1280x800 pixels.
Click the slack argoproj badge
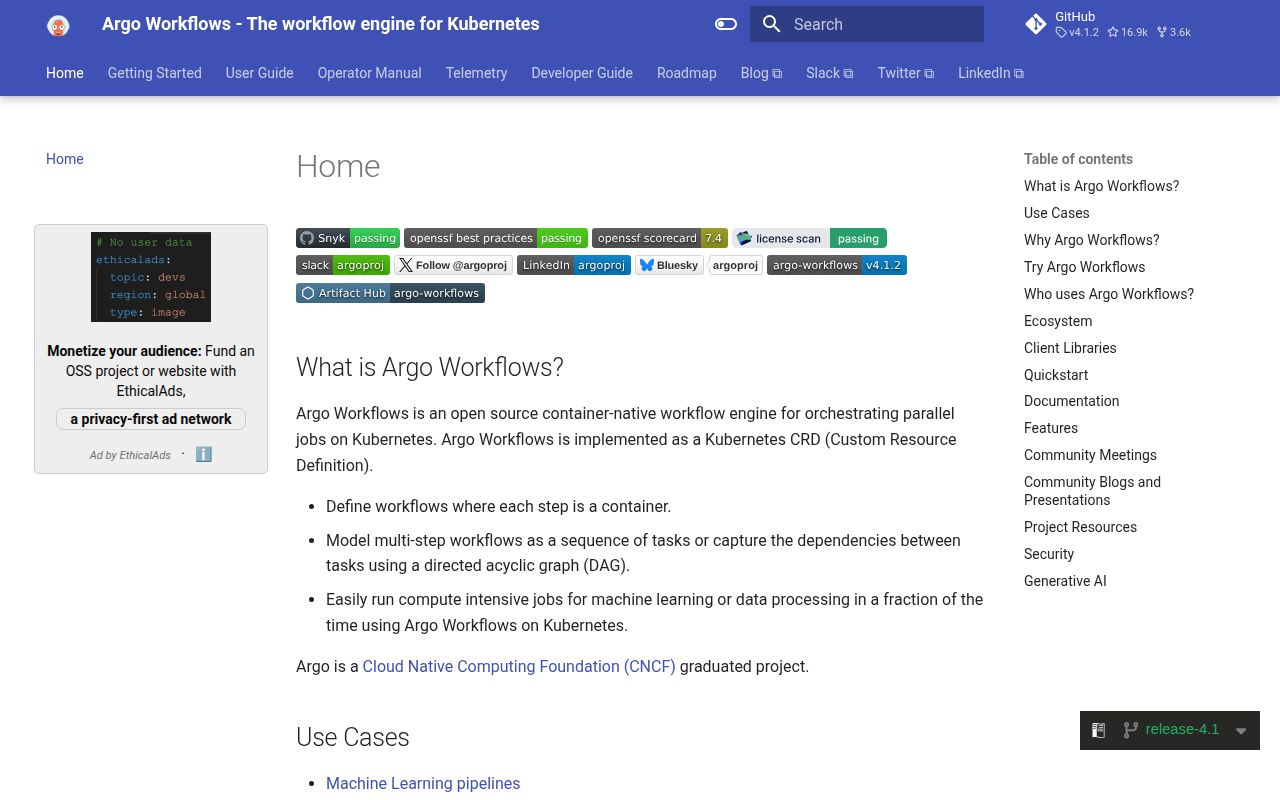(x=343, y=265)
